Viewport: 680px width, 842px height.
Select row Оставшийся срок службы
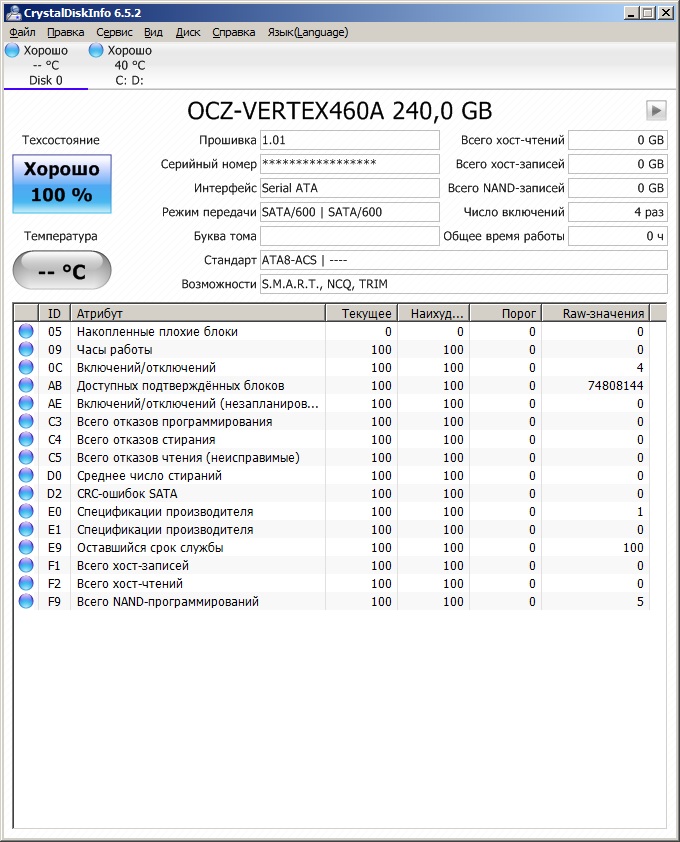click(331, 547)
